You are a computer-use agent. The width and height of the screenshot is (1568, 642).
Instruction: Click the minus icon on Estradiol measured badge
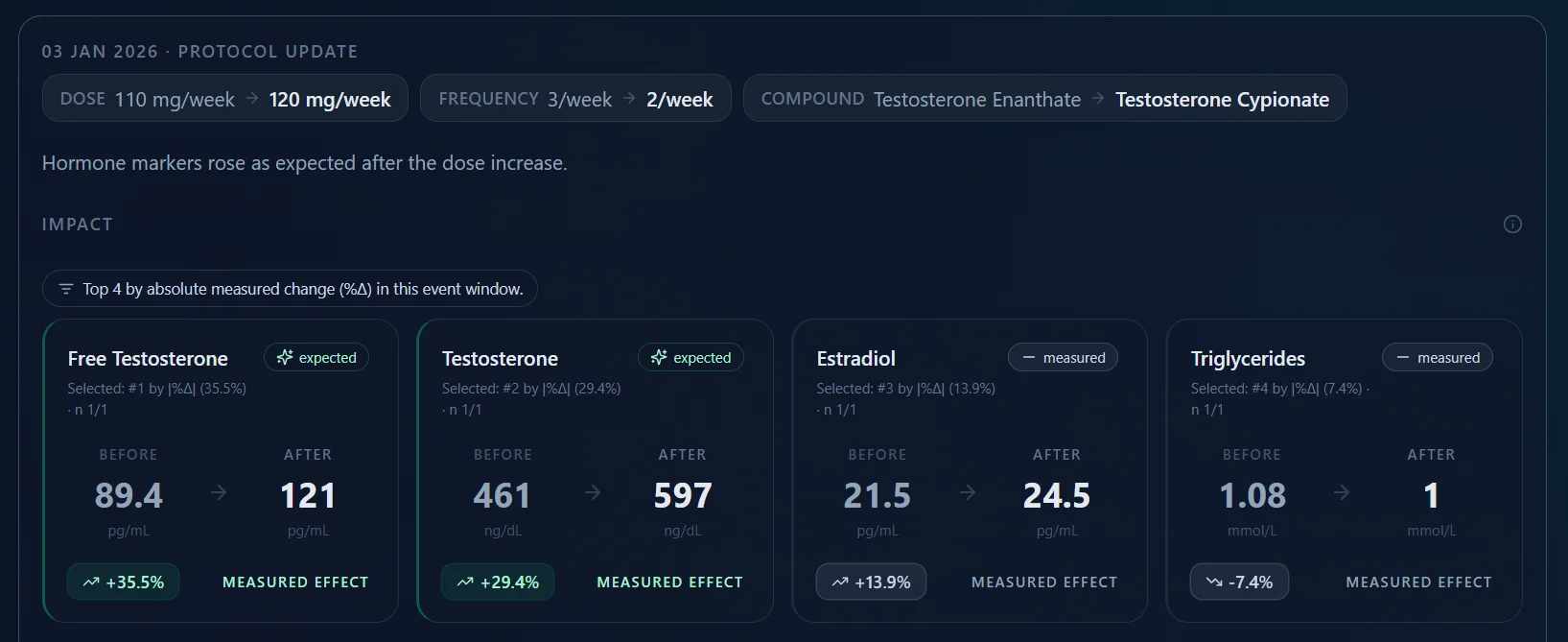[x=1029, y=358]
